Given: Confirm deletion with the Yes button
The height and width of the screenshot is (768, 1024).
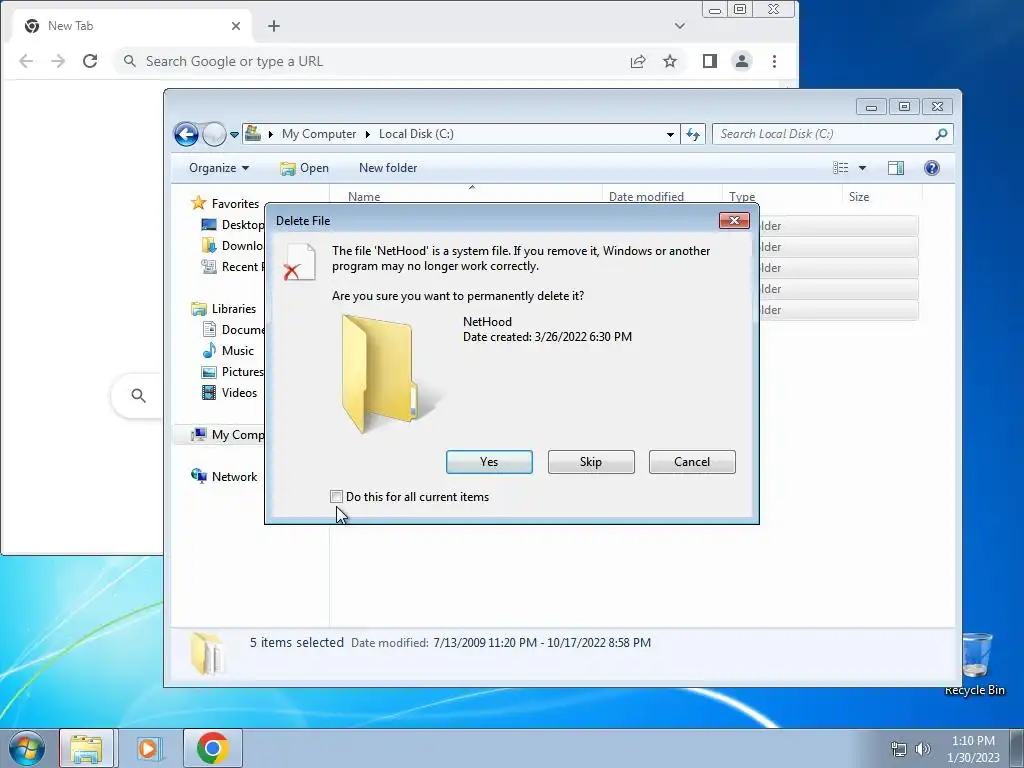Looking at the screenshot, I should pos(489,462).
